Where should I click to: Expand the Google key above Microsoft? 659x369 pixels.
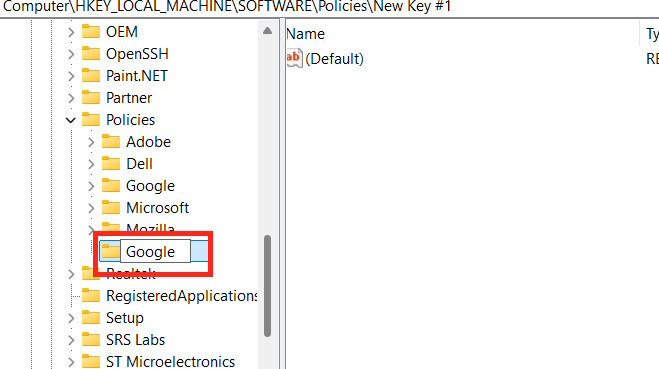(x=91, y=186)
